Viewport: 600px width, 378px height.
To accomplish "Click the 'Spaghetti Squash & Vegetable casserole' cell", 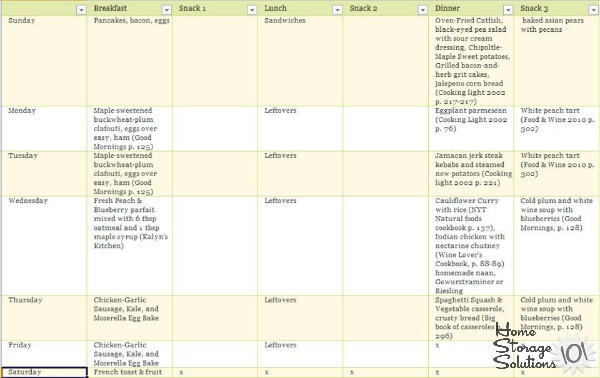I will coord(471,318).
